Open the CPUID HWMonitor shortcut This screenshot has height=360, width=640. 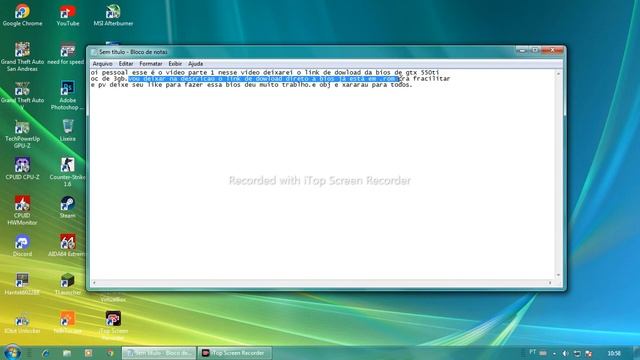tap(22, 210)
